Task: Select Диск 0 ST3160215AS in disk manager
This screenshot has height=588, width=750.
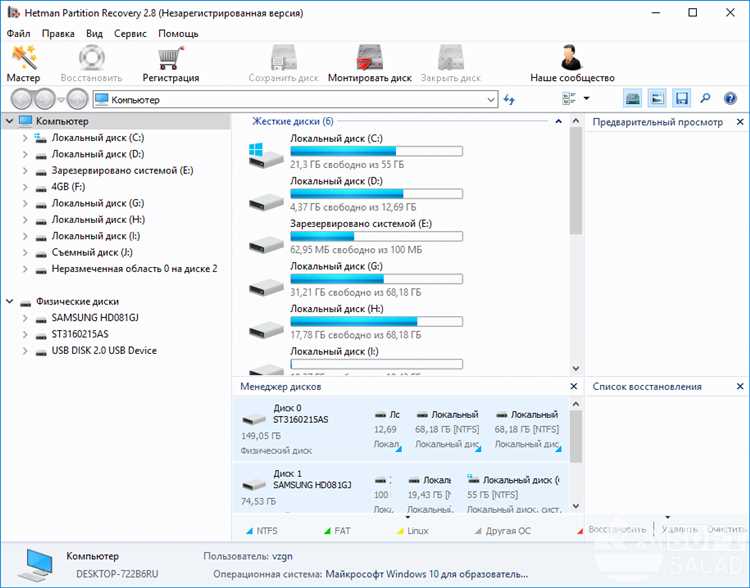Action: [301, 429]
